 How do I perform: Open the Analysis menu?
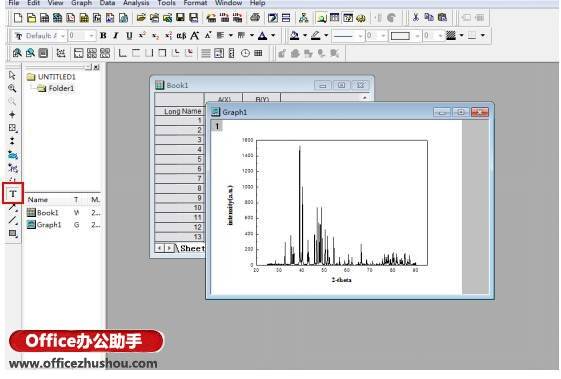click(136, 3)
